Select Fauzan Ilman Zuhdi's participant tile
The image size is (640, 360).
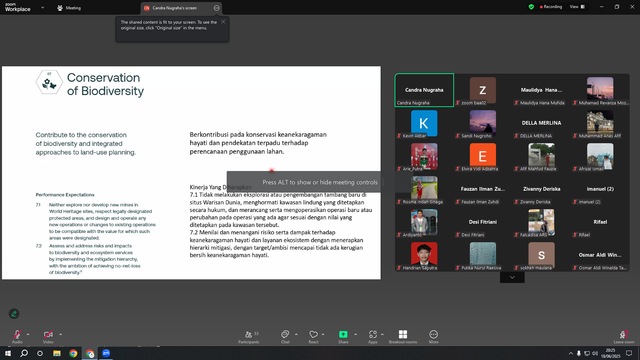[x=483, y=189]
